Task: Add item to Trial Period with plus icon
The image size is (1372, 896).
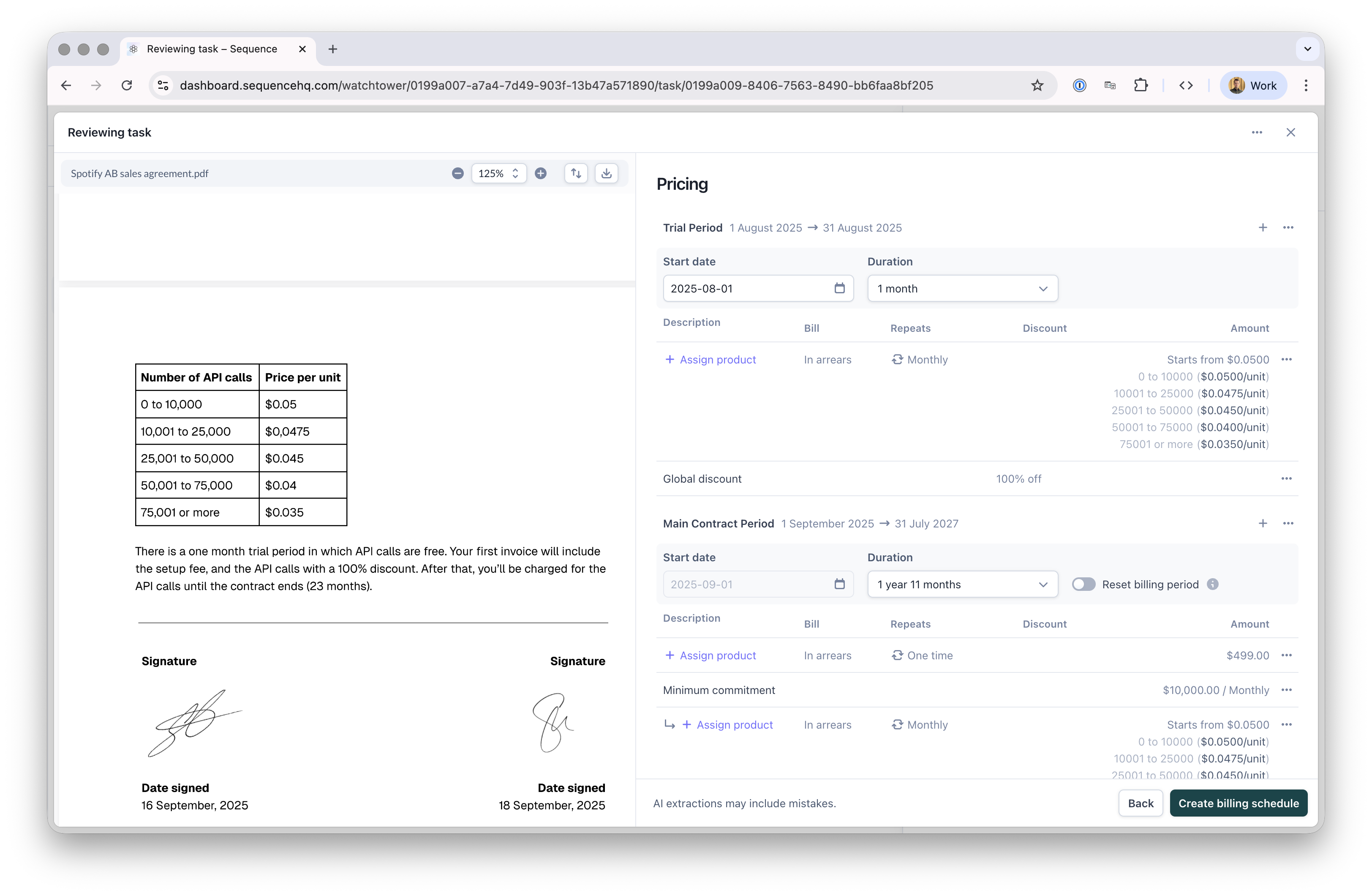Action: [x=1263, y=227]
